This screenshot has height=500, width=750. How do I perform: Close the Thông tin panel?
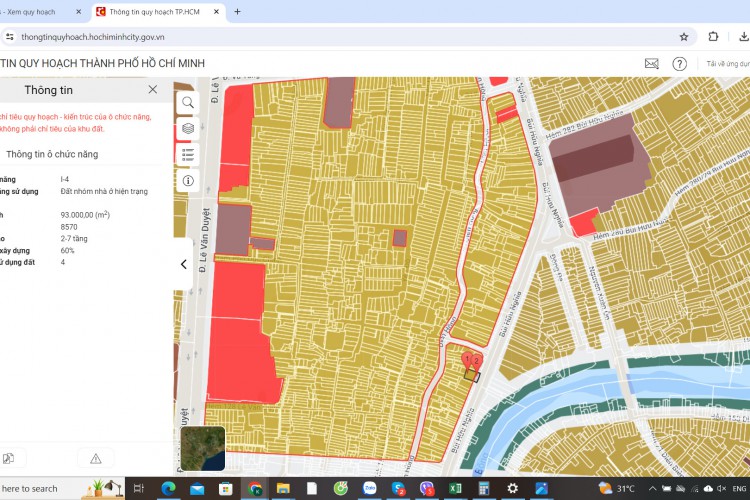153,89
